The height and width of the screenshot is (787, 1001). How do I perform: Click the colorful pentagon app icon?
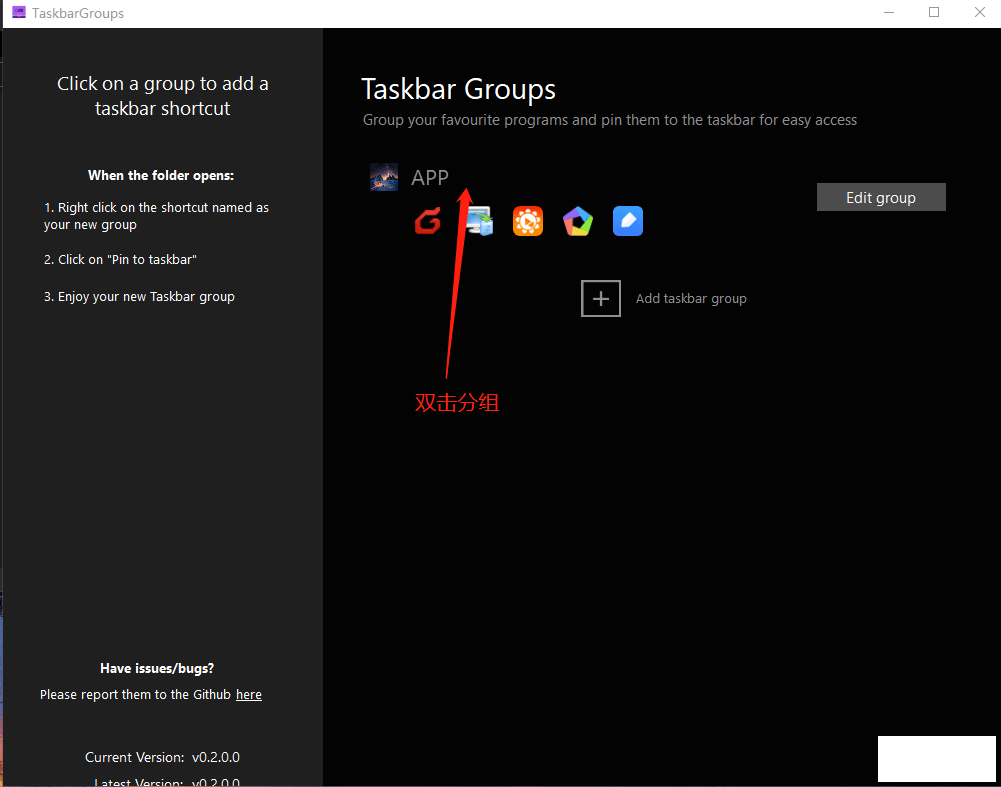578,221
